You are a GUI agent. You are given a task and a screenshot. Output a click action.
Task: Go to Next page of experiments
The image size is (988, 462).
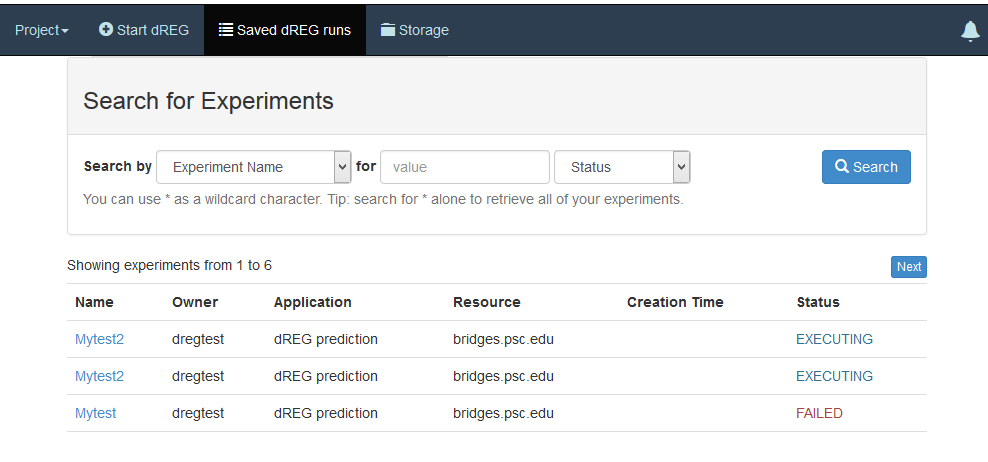pyautogui.click(x=909, y=267)
